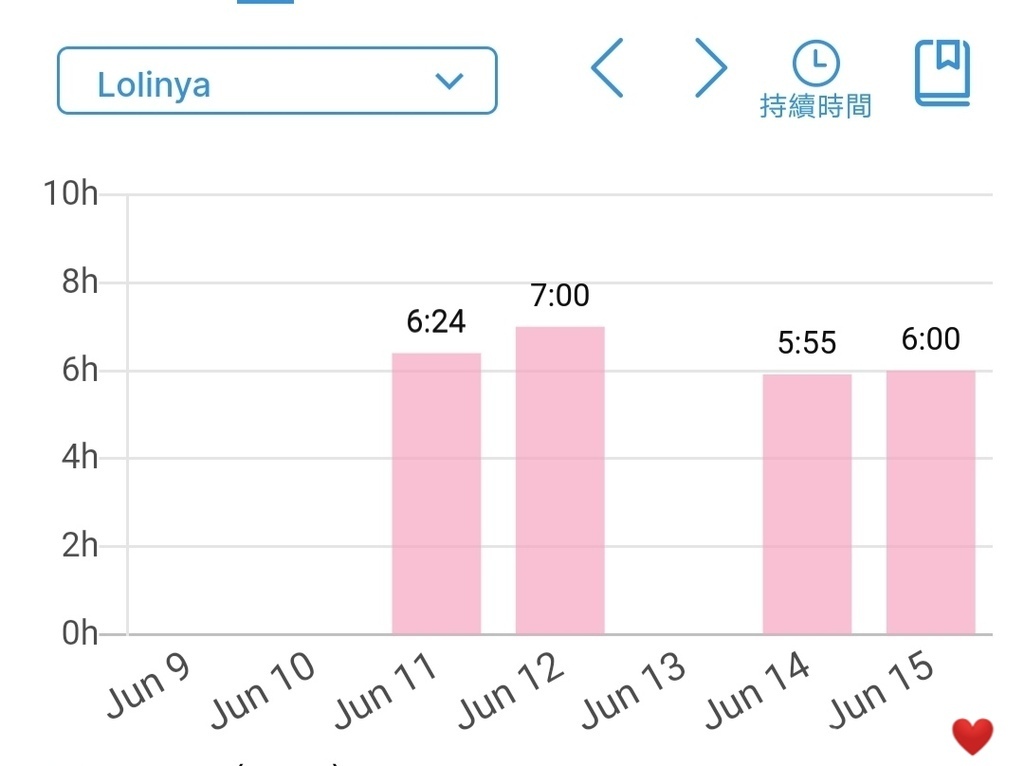The image size is (1024, 766).
Task: Open the Lolinya profile dropdown
Action: (276, 81)
